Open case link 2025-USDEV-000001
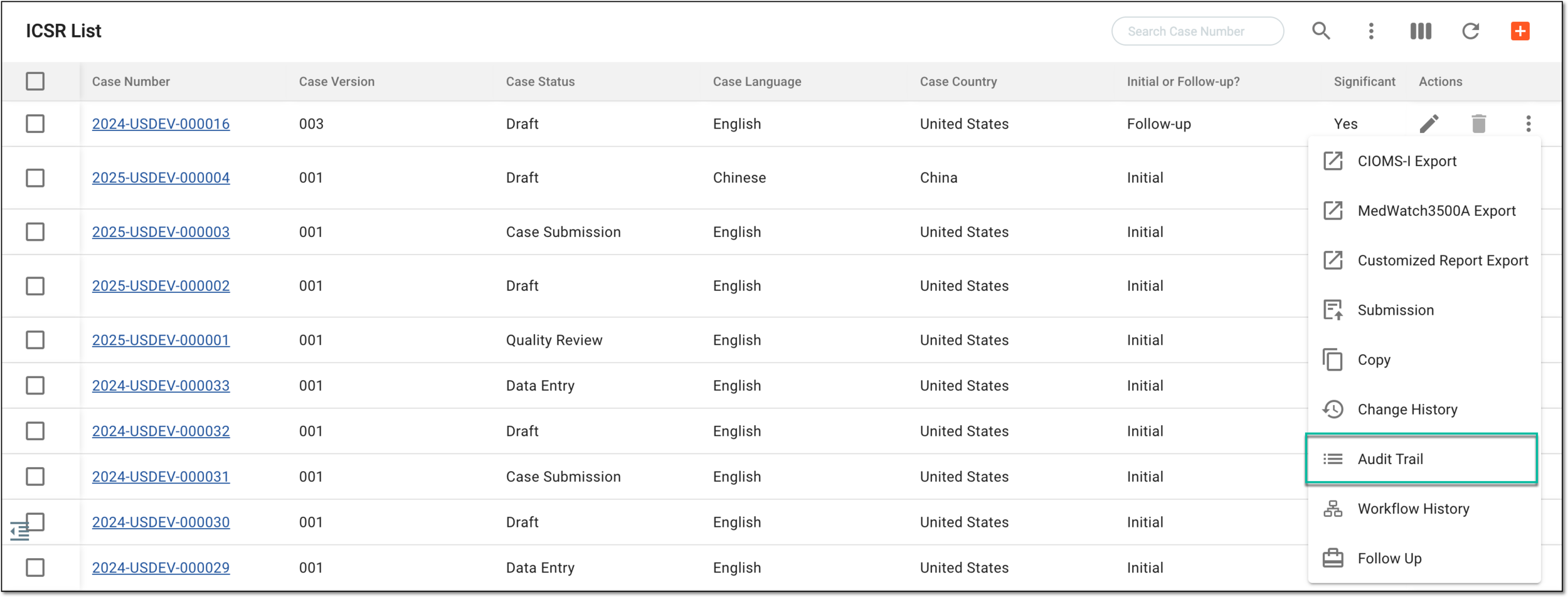This screenshot has width=1568, height=597. (161, 340)
